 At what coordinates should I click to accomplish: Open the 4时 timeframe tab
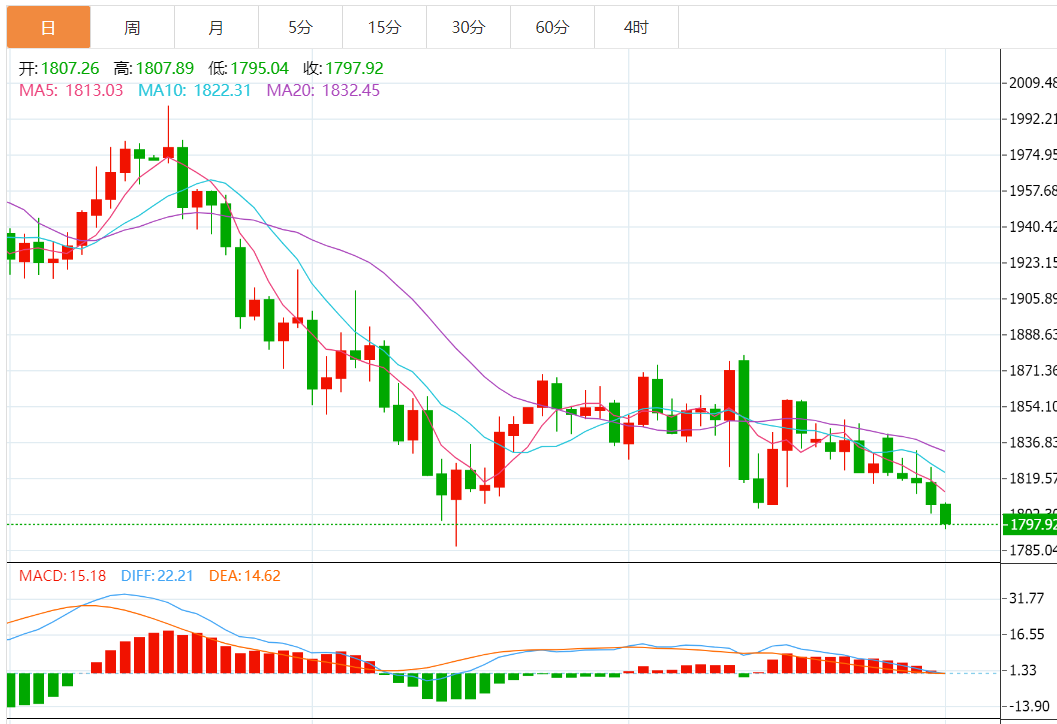(x=636, y=28)
